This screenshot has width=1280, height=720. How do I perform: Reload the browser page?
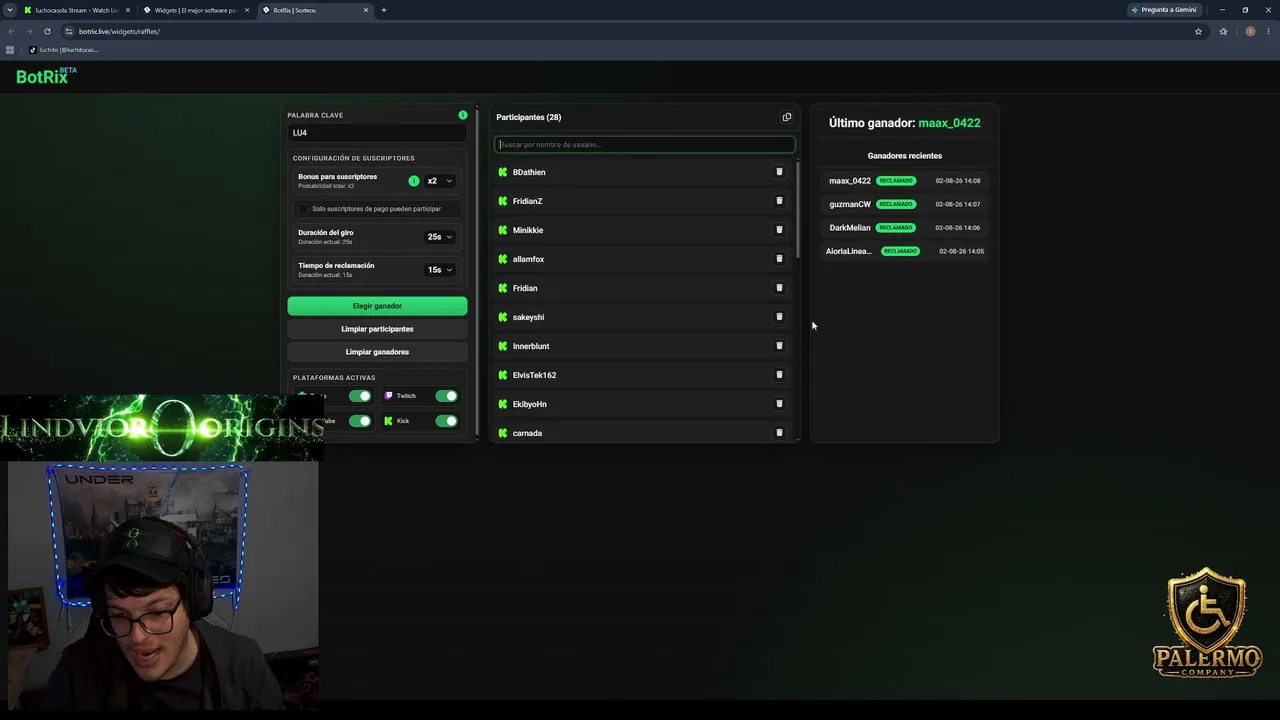pos(47,31)
